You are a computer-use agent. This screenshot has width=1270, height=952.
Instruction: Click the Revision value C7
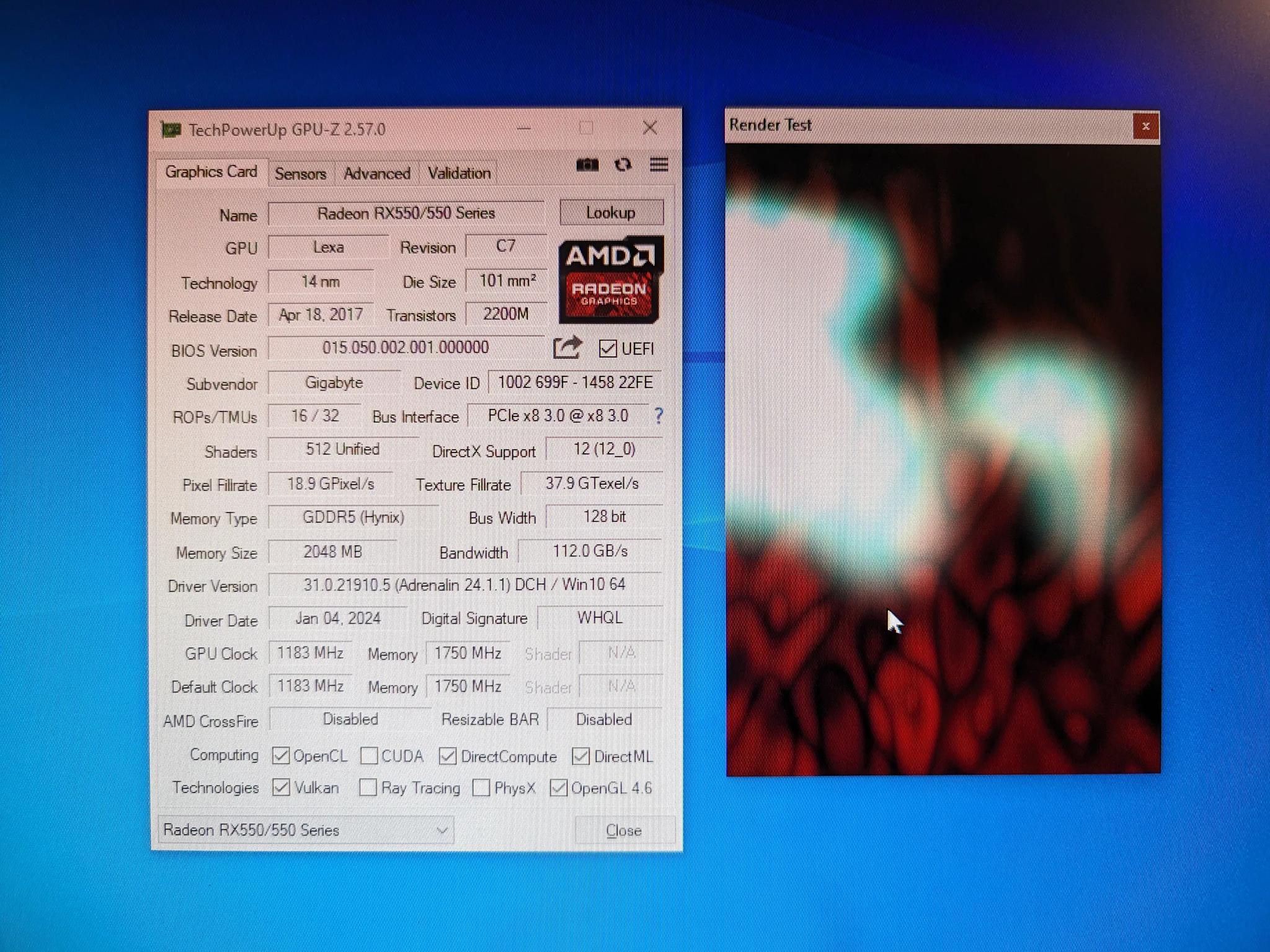[506, 246]
